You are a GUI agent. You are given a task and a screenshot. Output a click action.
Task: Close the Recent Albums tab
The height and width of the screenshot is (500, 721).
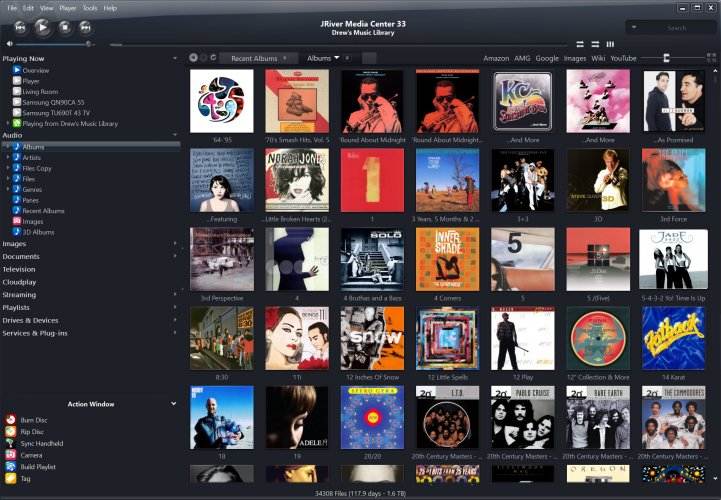coord(285,58)
